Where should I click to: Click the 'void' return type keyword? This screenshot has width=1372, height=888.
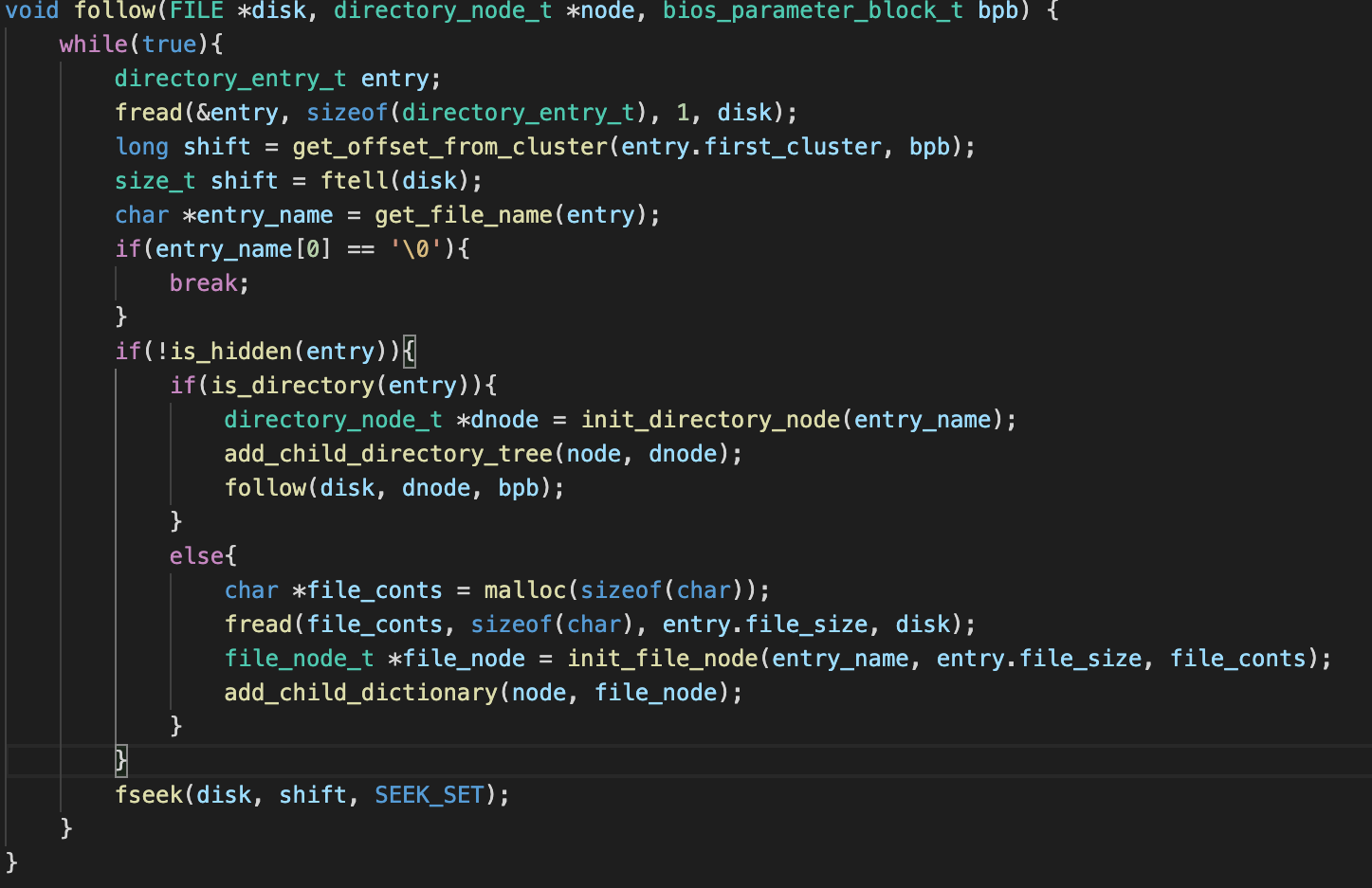click(32, 11)
